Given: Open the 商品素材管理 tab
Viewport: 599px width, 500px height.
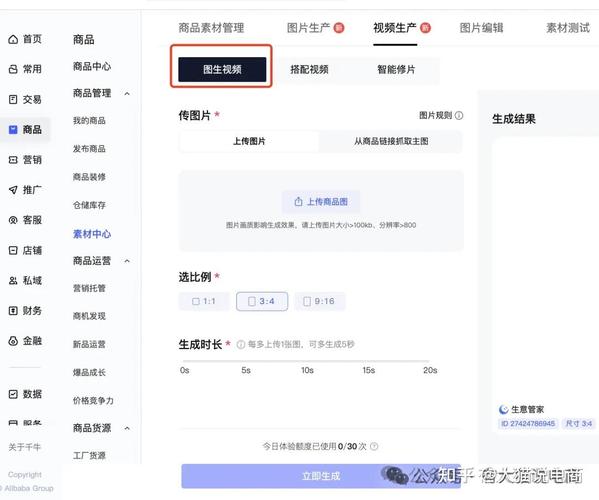Looking at the screenshot, I should click(x=211, y=28).
